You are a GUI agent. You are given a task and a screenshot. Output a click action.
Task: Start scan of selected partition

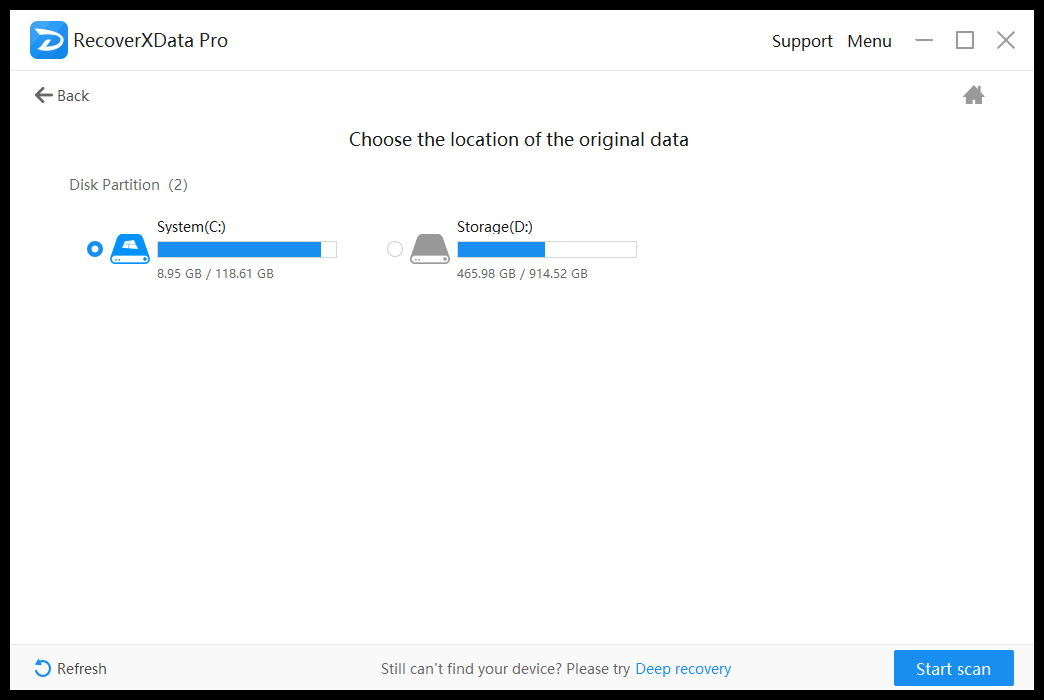click(953, 668)
